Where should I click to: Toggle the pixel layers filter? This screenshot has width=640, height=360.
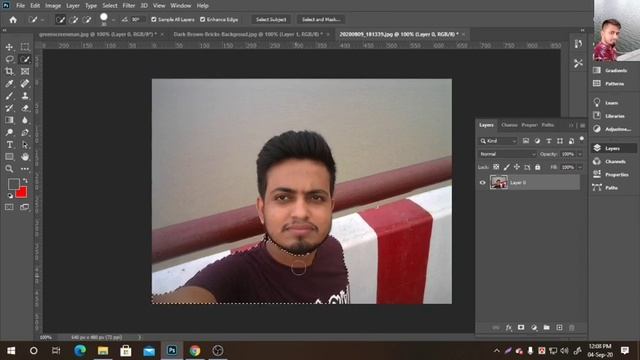[x=526, y=141]
